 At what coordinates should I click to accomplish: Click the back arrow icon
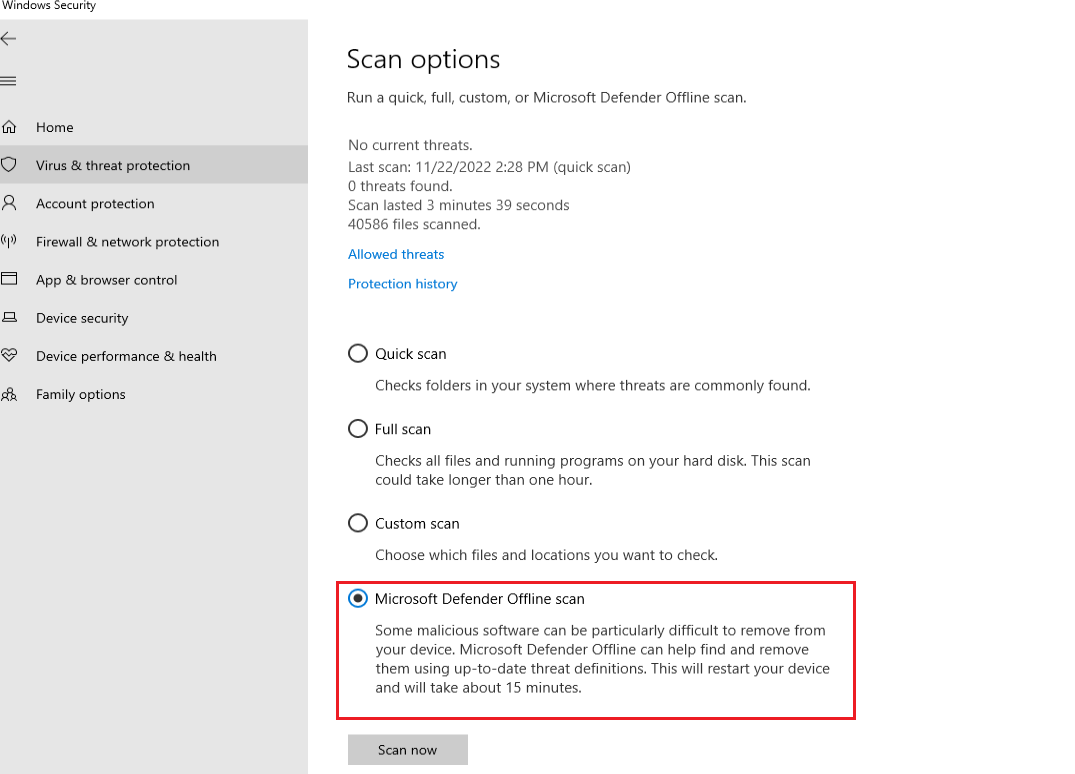pos(8,38)
